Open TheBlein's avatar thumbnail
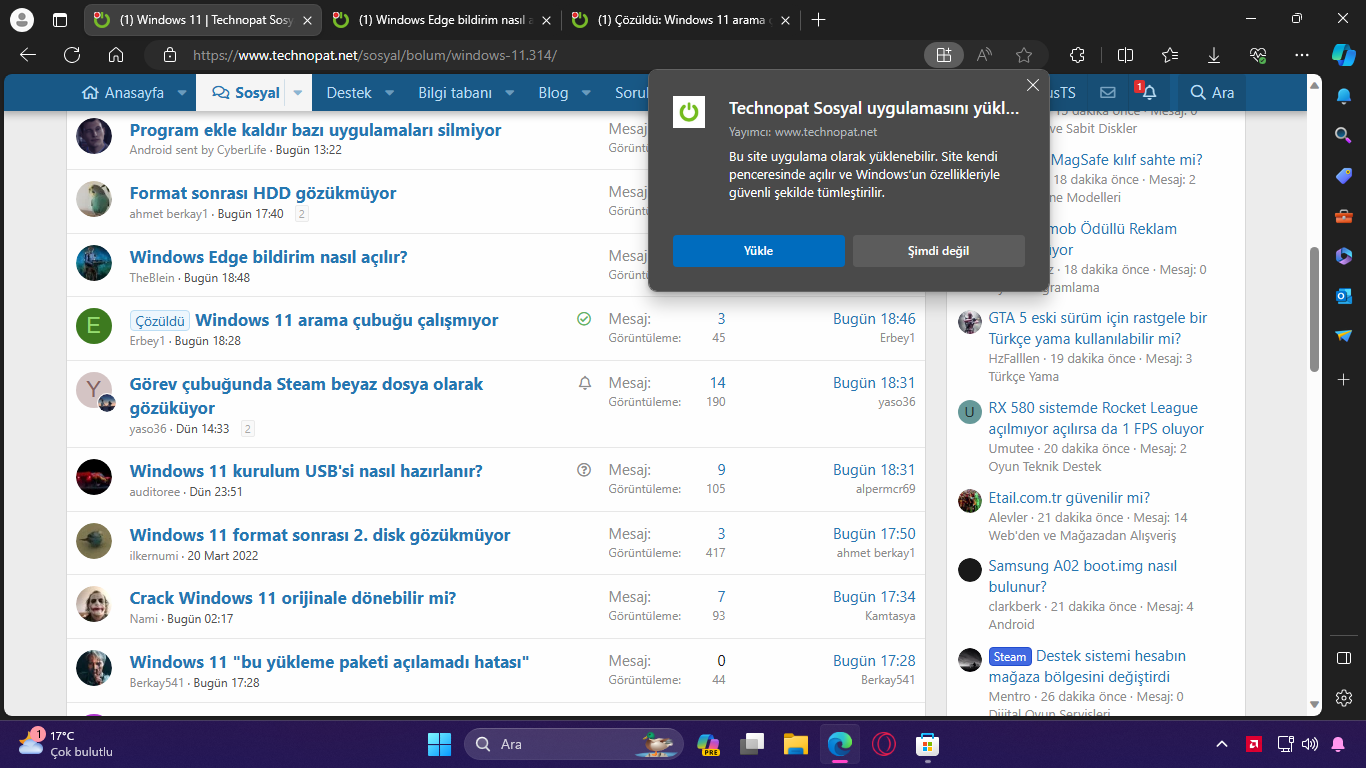The image size is (1366, 768). point(94,263)
